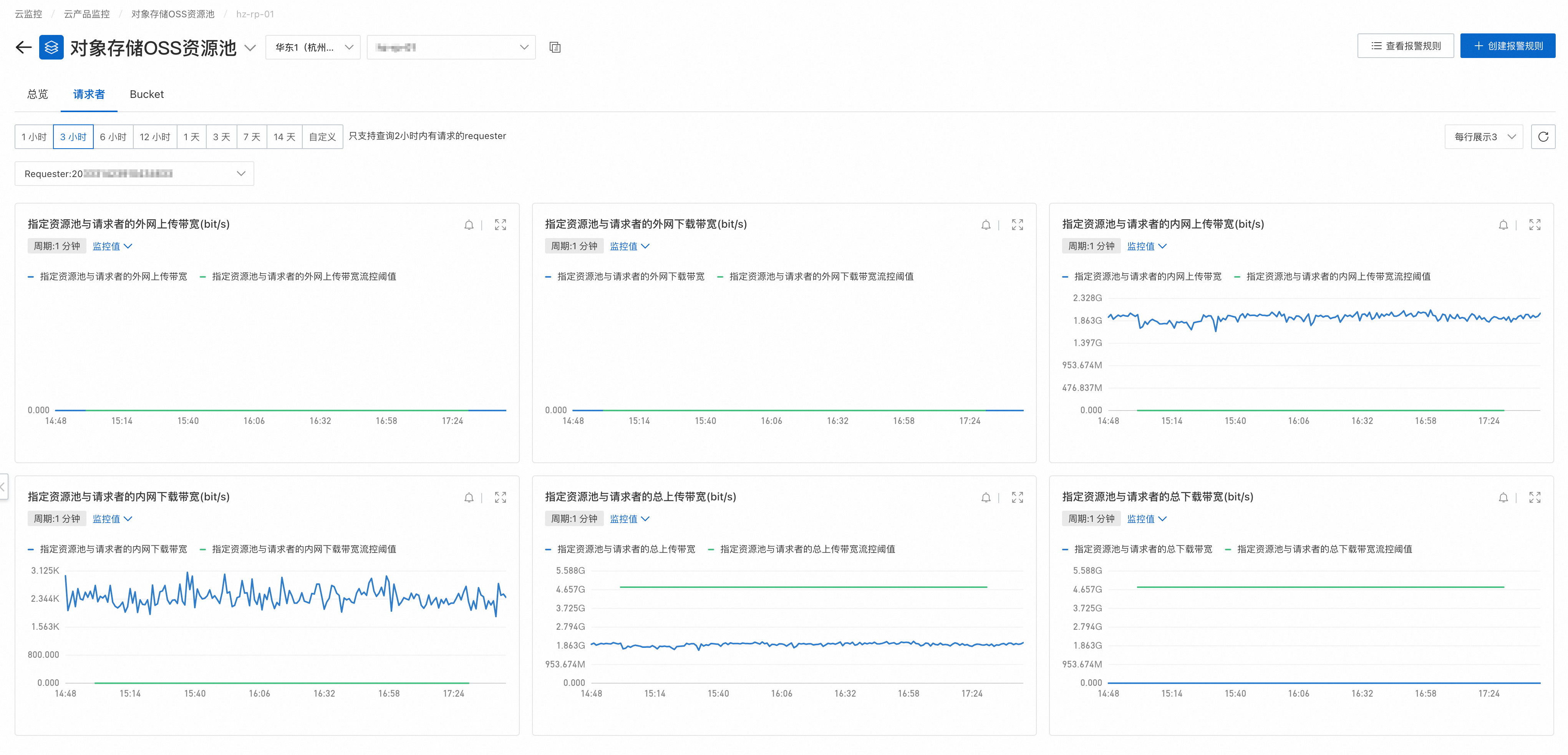Copy resource pool name via the copy icon
This screenshot has height=755, width=1568.
(x=555, y=48)
